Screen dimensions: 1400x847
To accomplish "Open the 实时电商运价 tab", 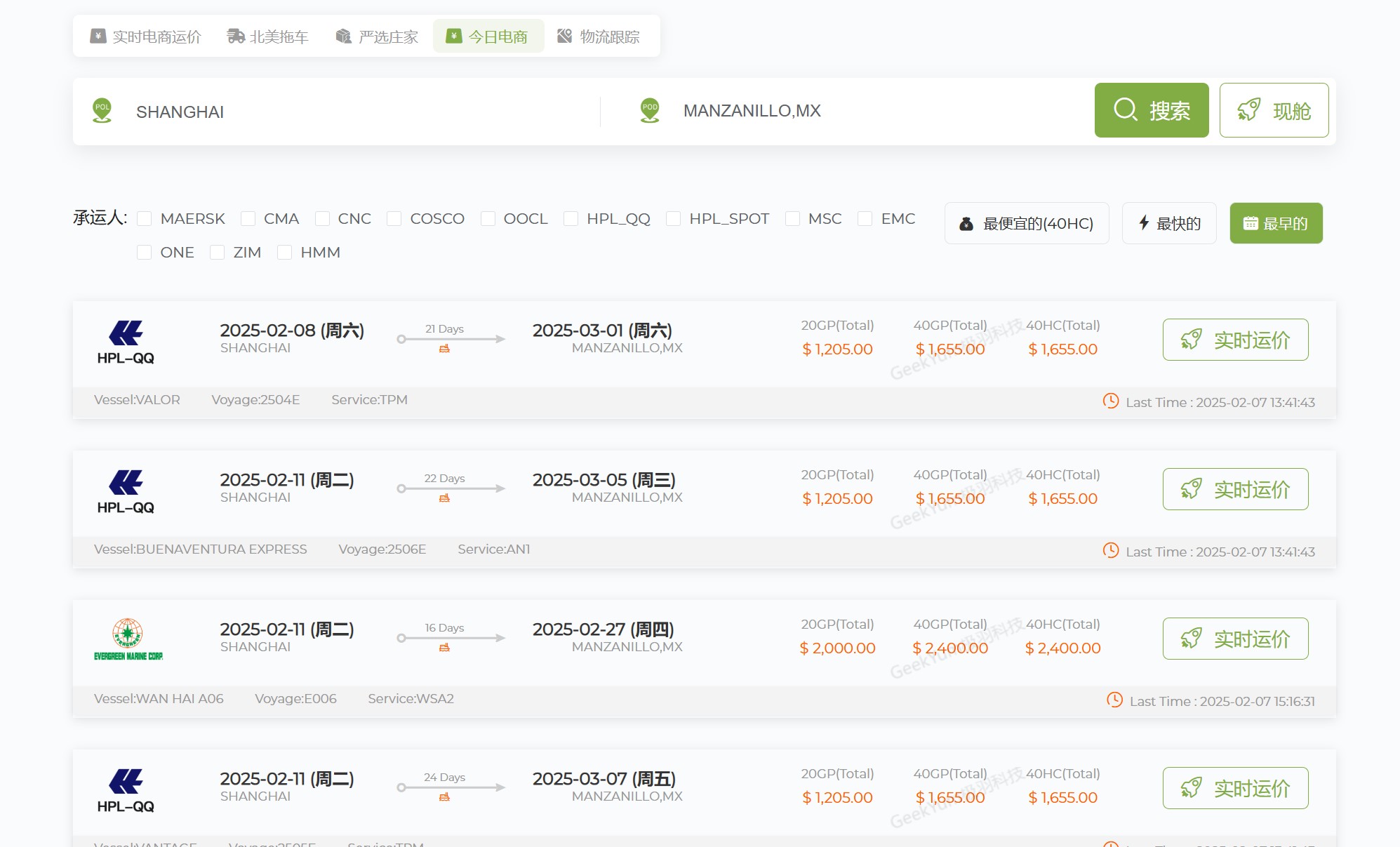I will tap(146, 36).
